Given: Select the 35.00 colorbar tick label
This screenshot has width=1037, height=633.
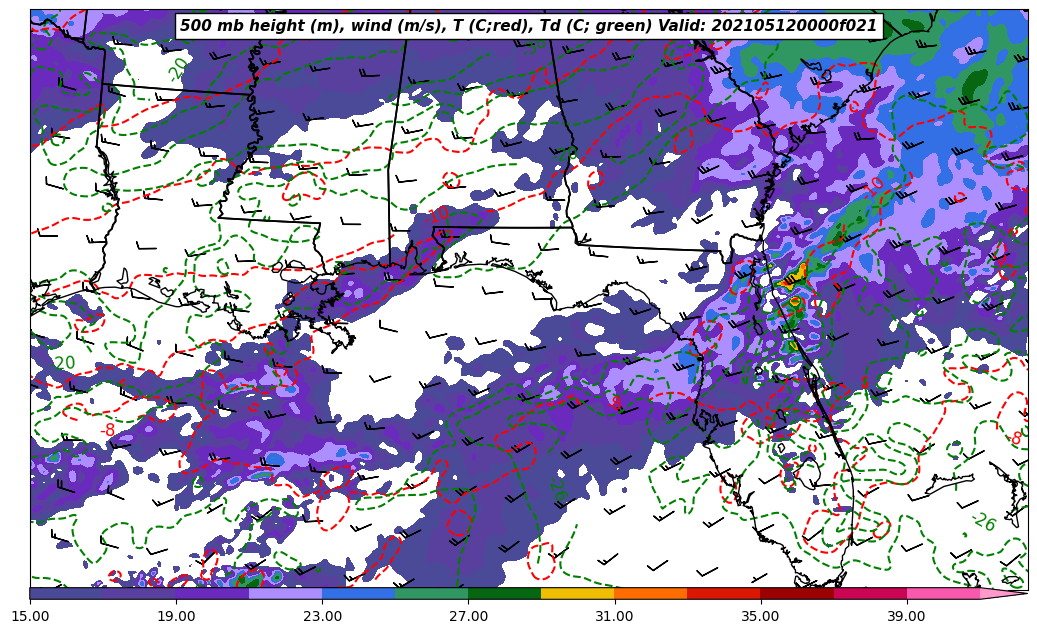Looking at the screenshot, I should click(760, 616).
